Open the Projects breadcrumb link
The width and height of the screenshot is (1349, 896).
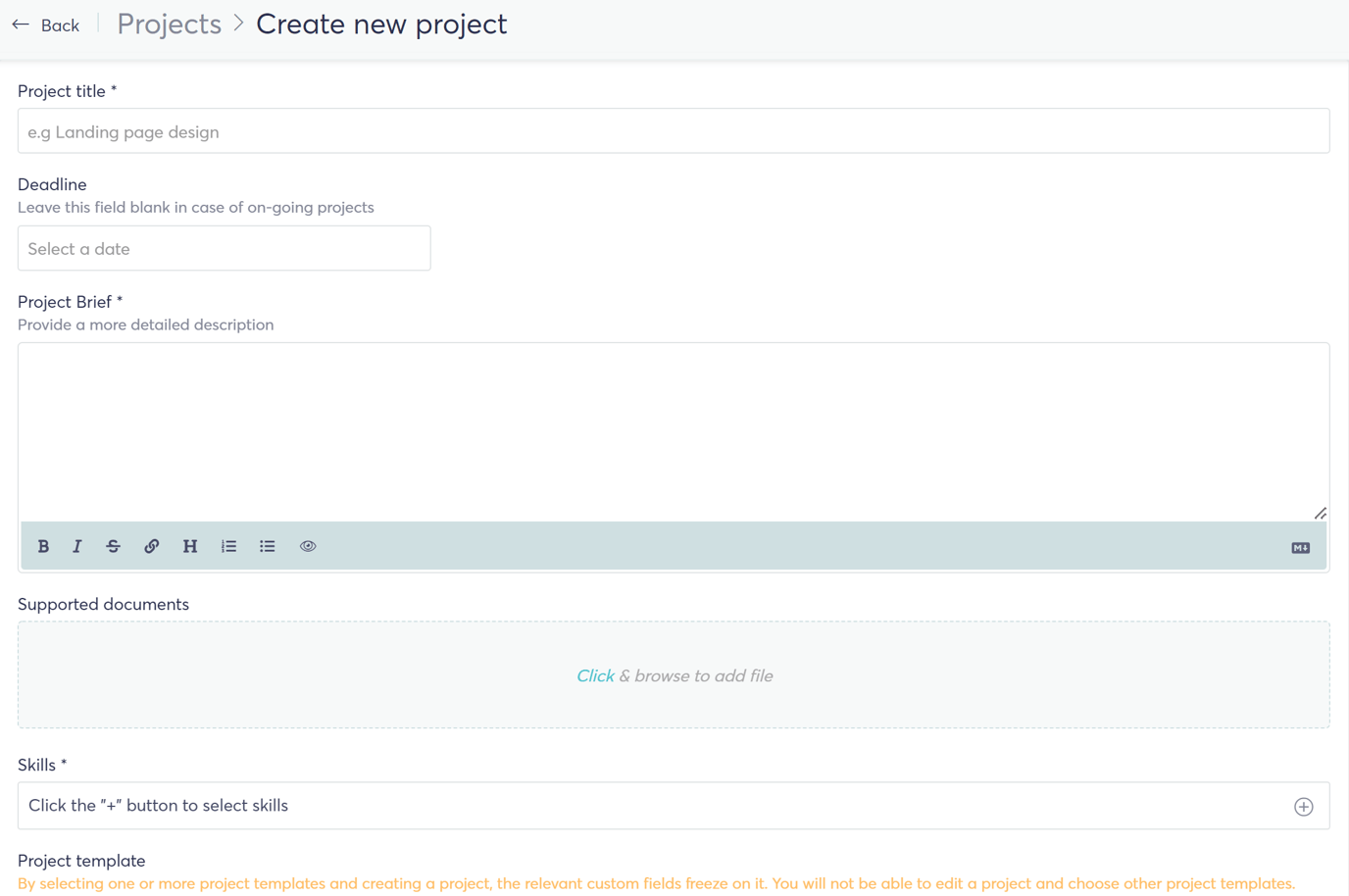pyautogui.click(x=169, y=24)
